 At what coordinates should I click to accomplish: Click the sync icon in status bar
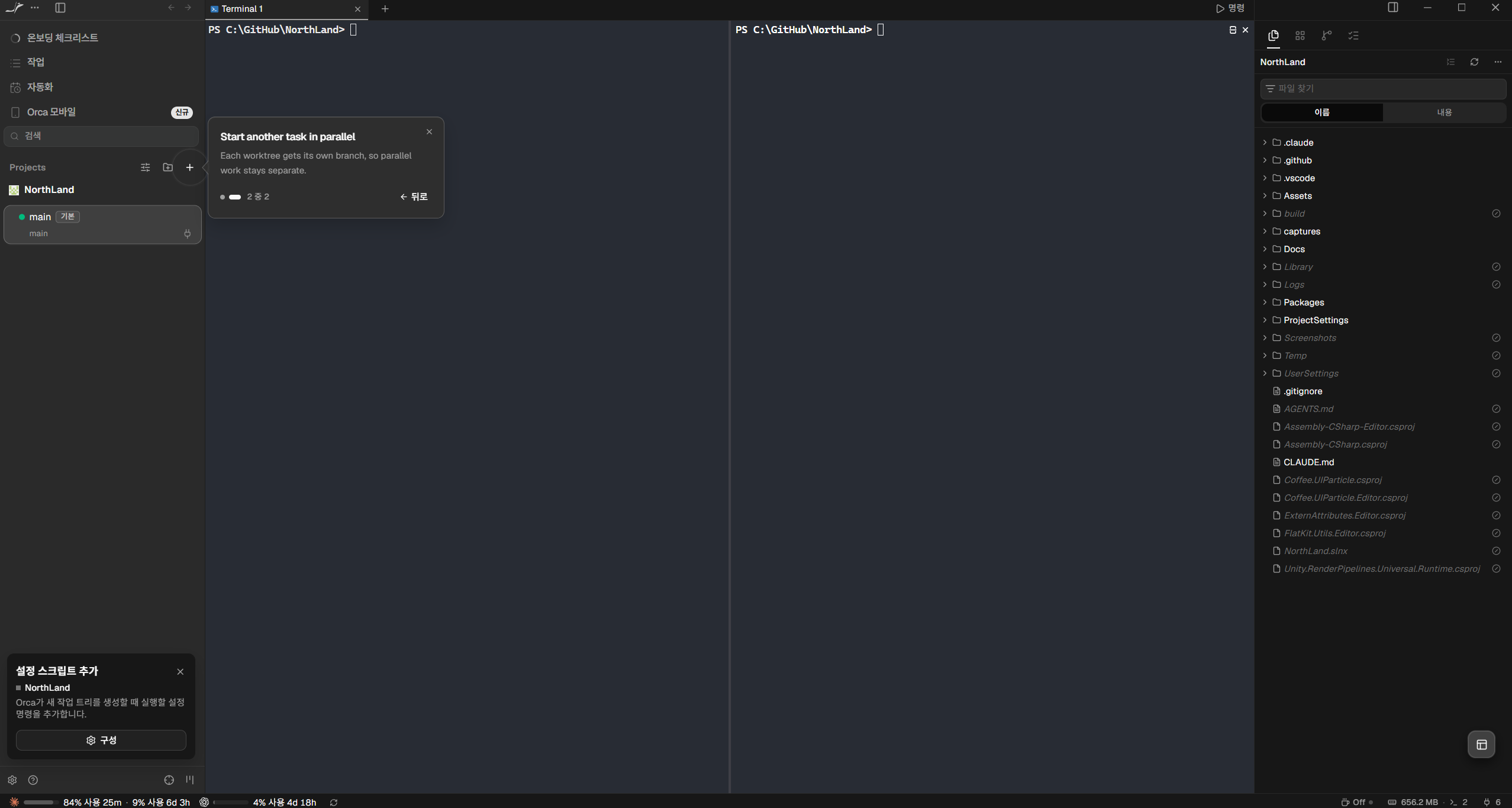[334, 803]
